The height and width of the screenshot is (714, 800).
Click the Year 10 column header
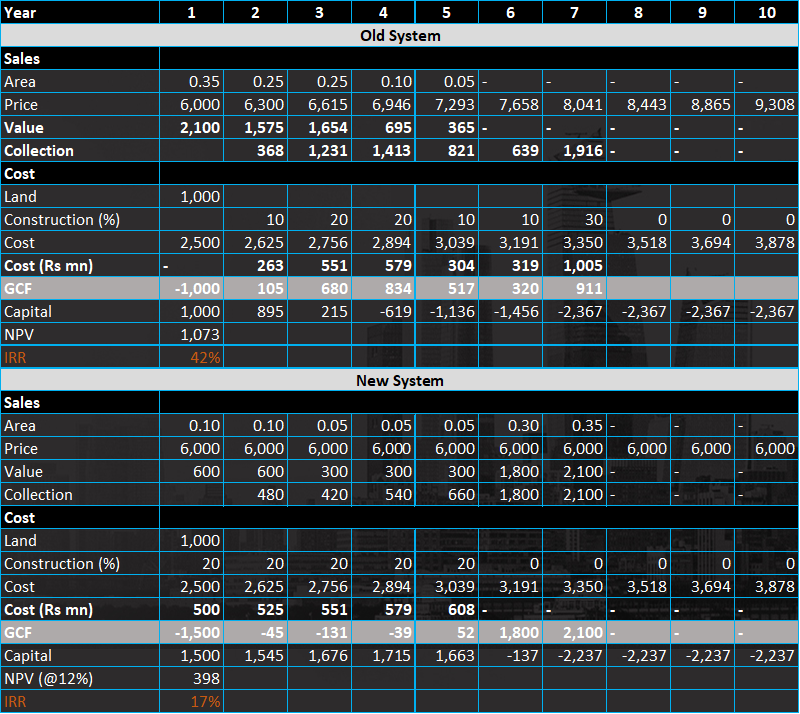[766, 12]
